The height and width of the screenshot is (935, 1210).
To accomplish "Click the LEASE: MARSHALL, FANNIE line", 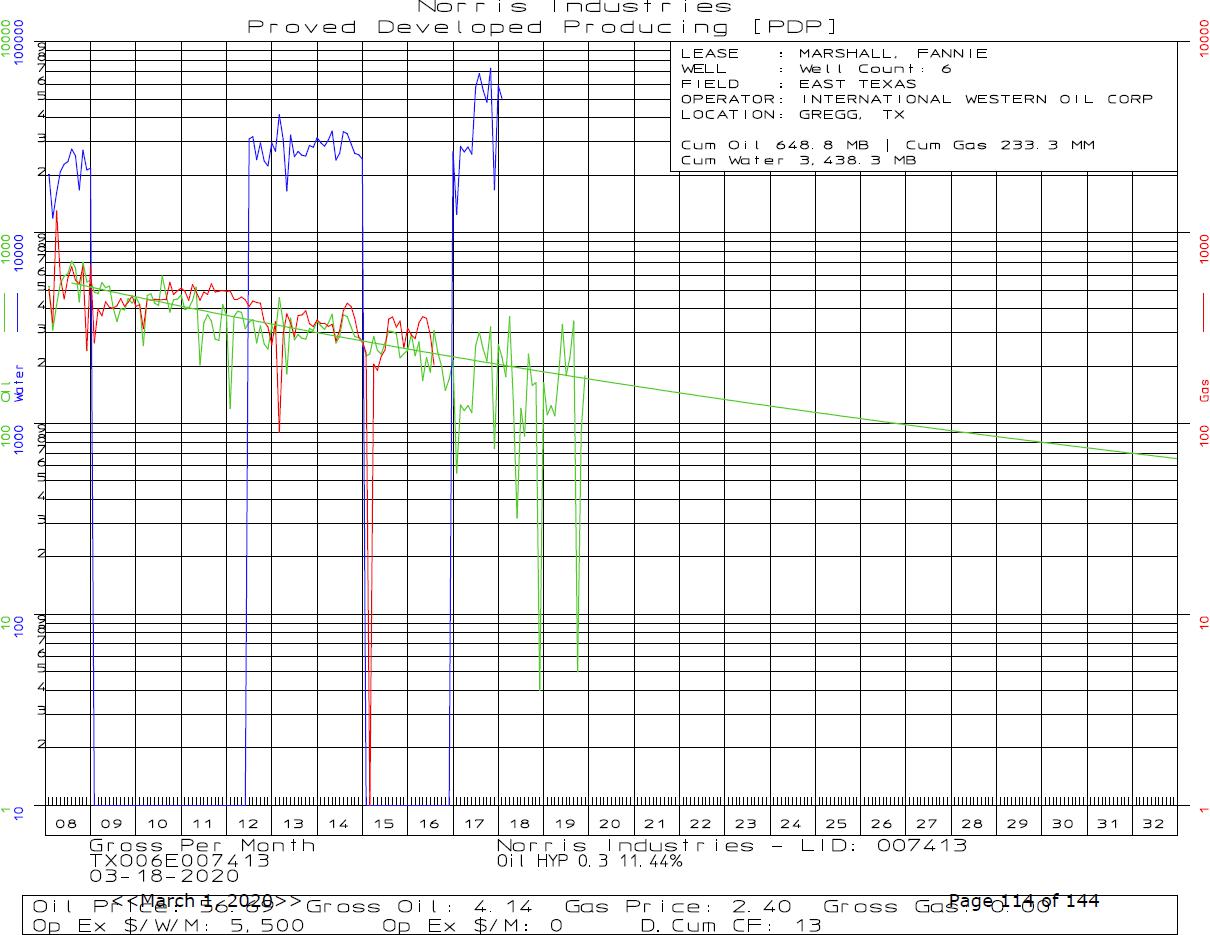I will coord(834,54).
